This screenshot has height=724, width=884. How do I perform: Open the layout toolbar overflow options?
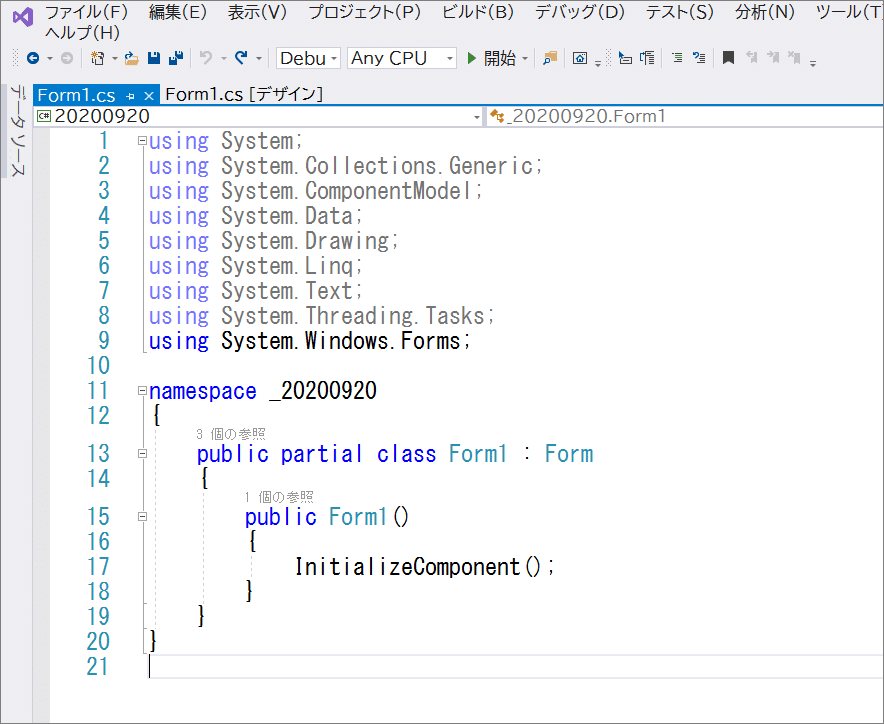click(x=598, y=63)
